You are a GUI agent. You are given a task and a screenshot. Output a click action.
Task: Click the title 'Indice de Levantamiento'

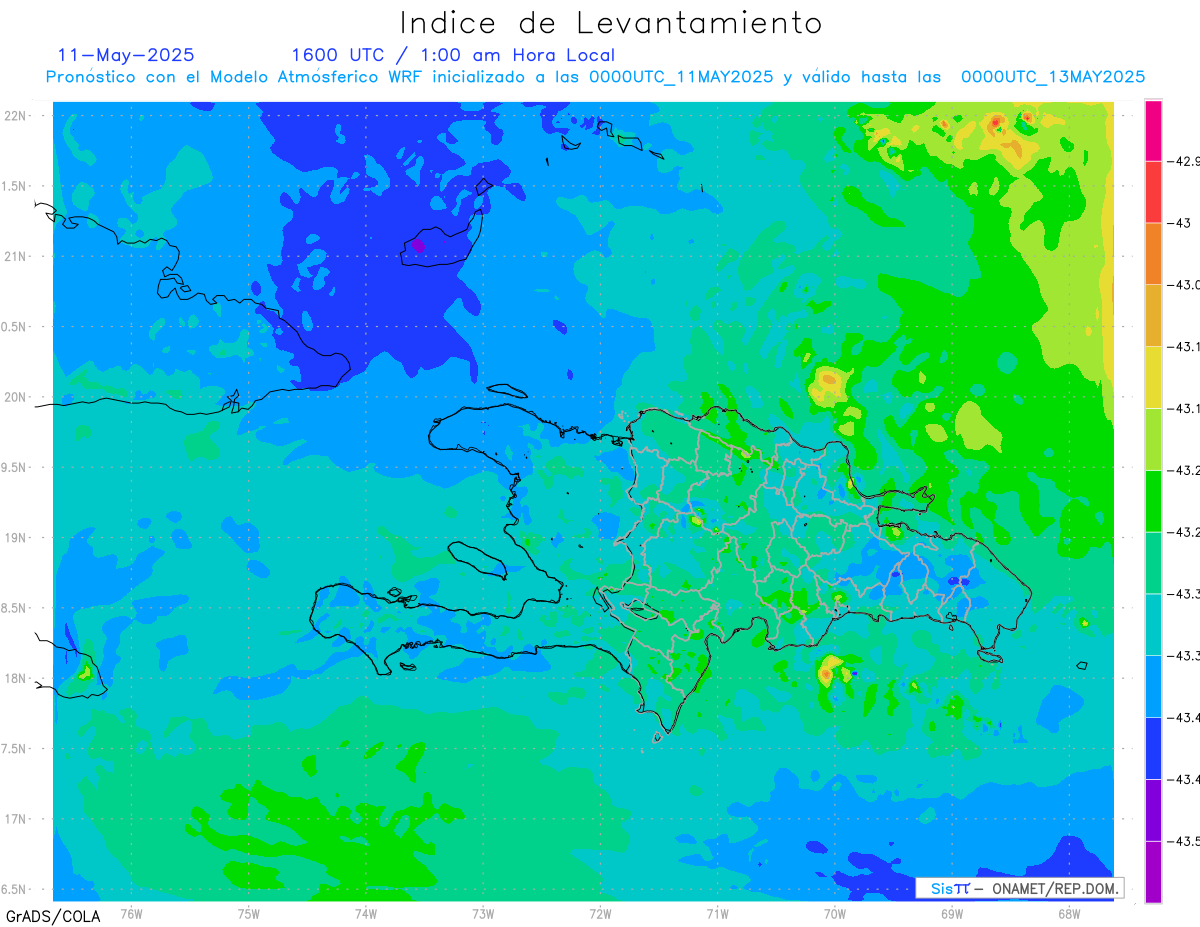611,22
